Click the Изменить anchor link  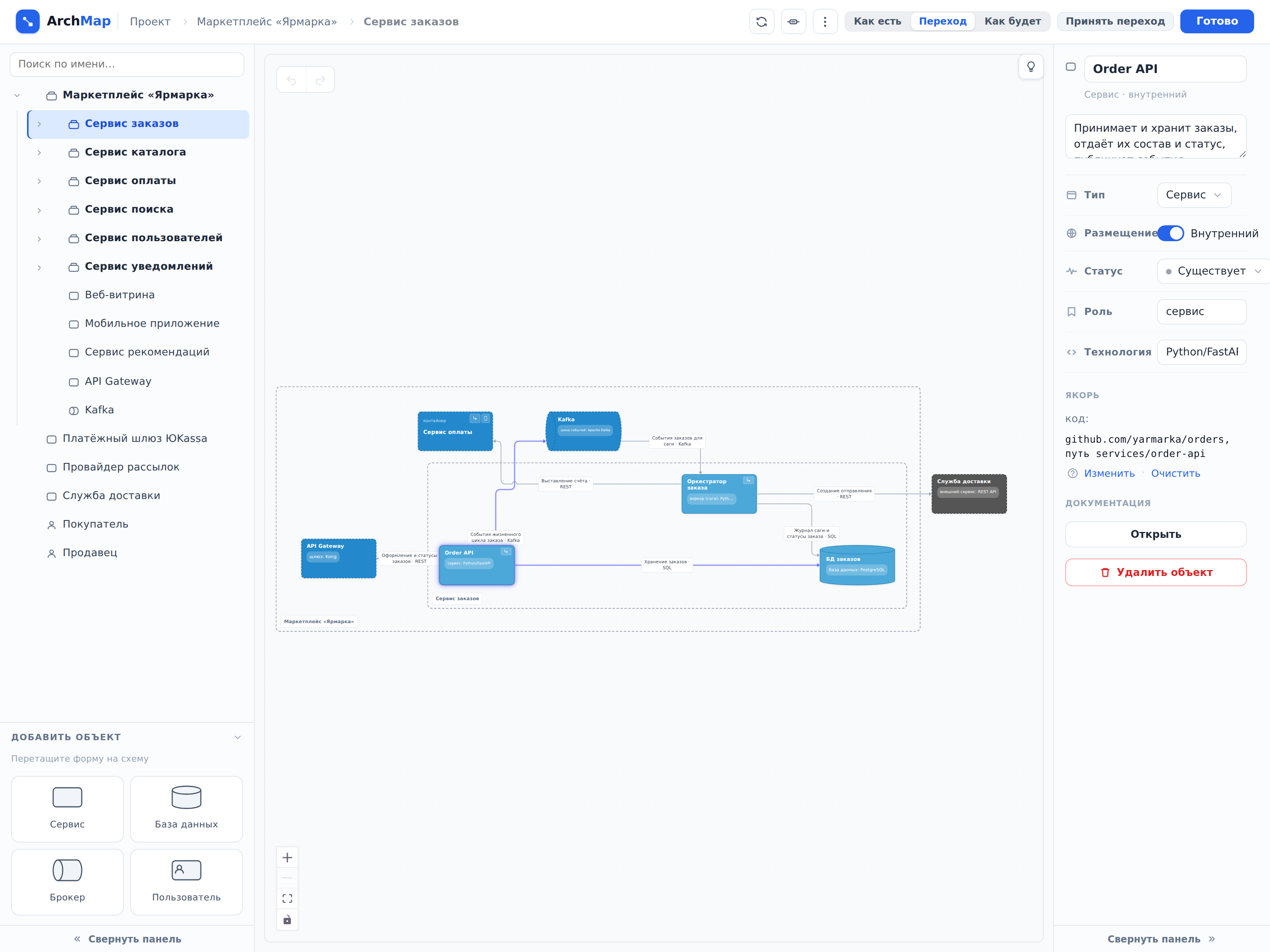click(1108, 473)
